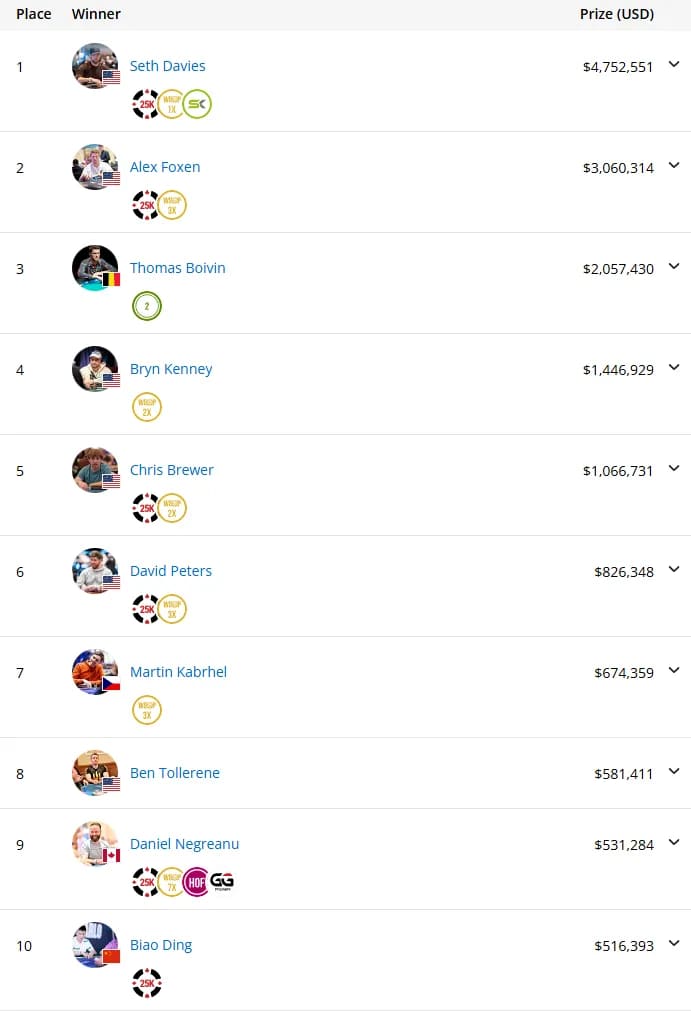Open Daniel Negreanu's profile link

pyautogui.click(x=184, y=844)
